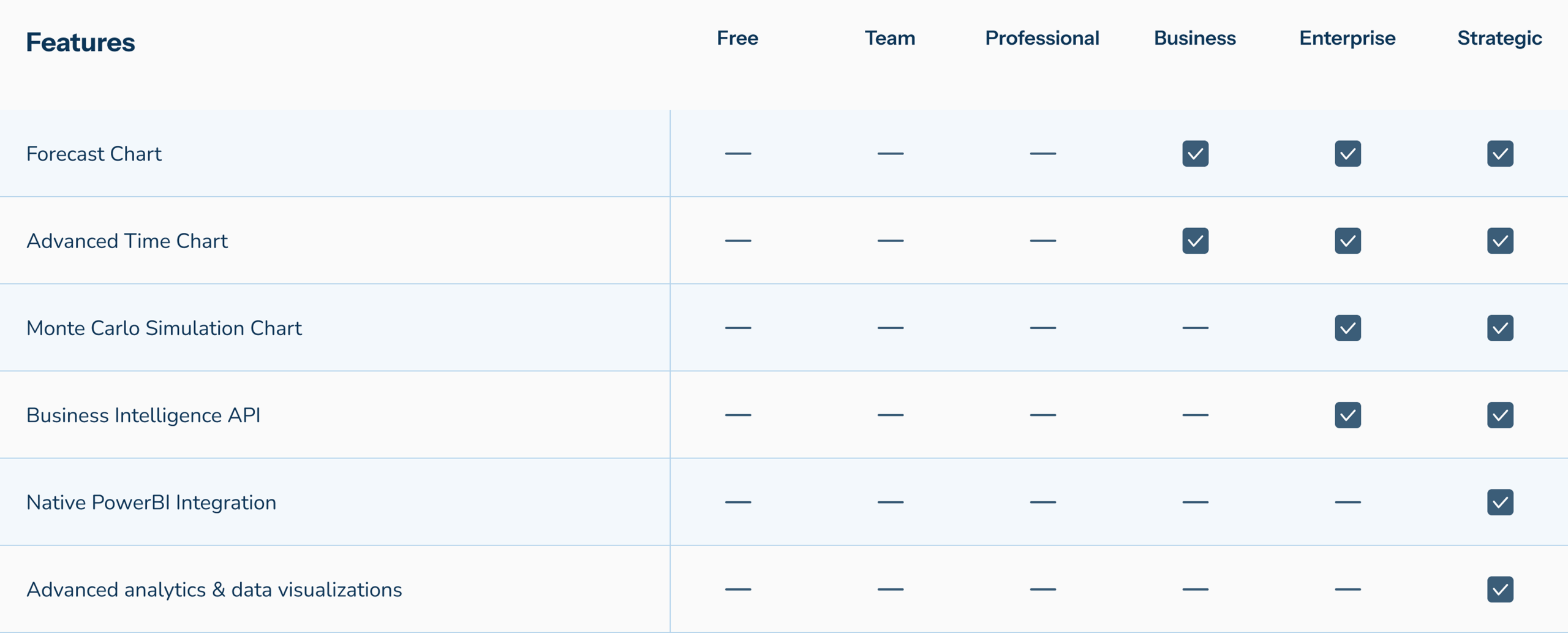The height and width of the screenshot is (633, 1568).
Task: Click the Monte Carlo Simulation Chart label
Action: pyautogui.click(x=164, y=328)
